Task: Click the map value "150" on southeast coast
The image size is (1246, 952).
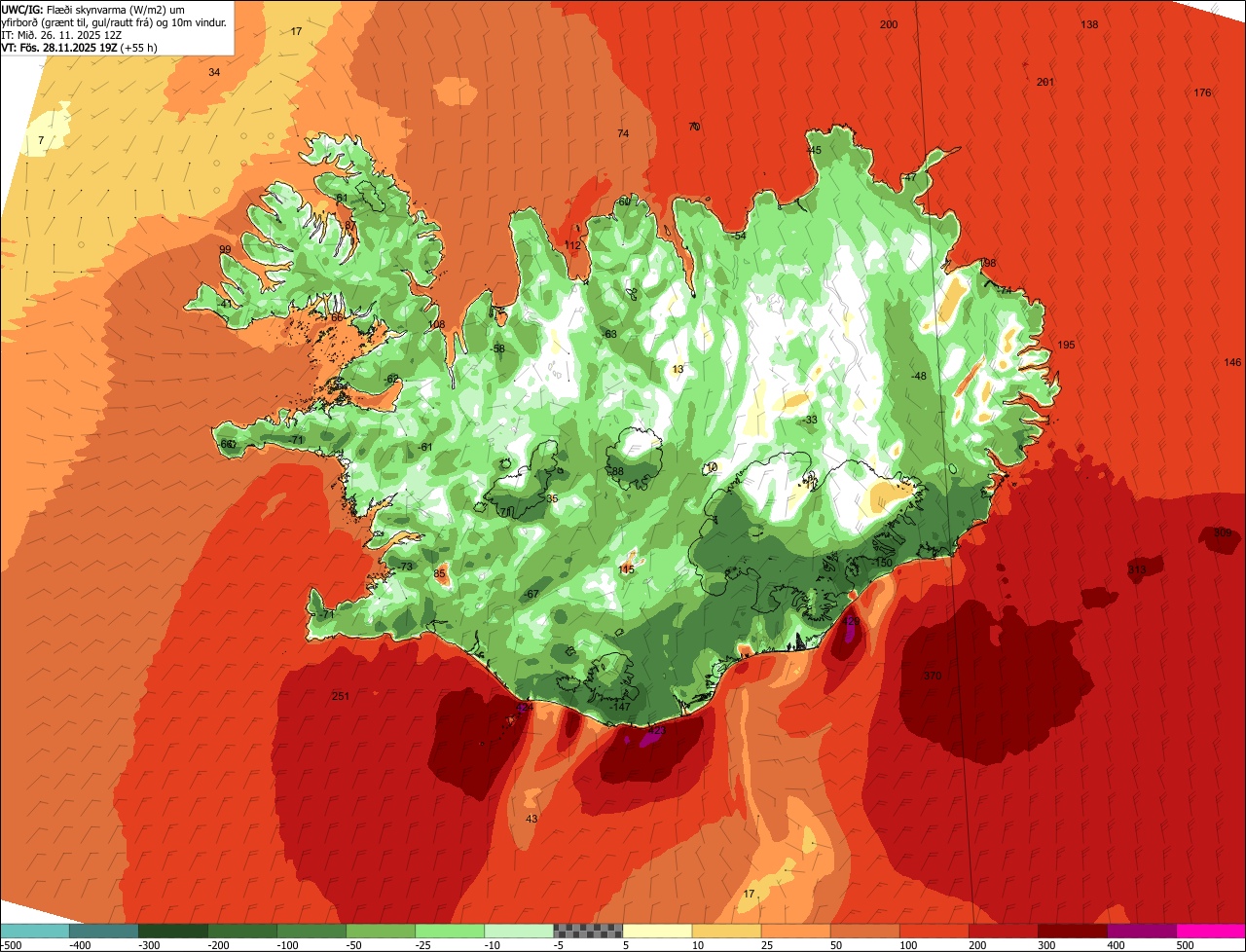Action: coord(883,563)
